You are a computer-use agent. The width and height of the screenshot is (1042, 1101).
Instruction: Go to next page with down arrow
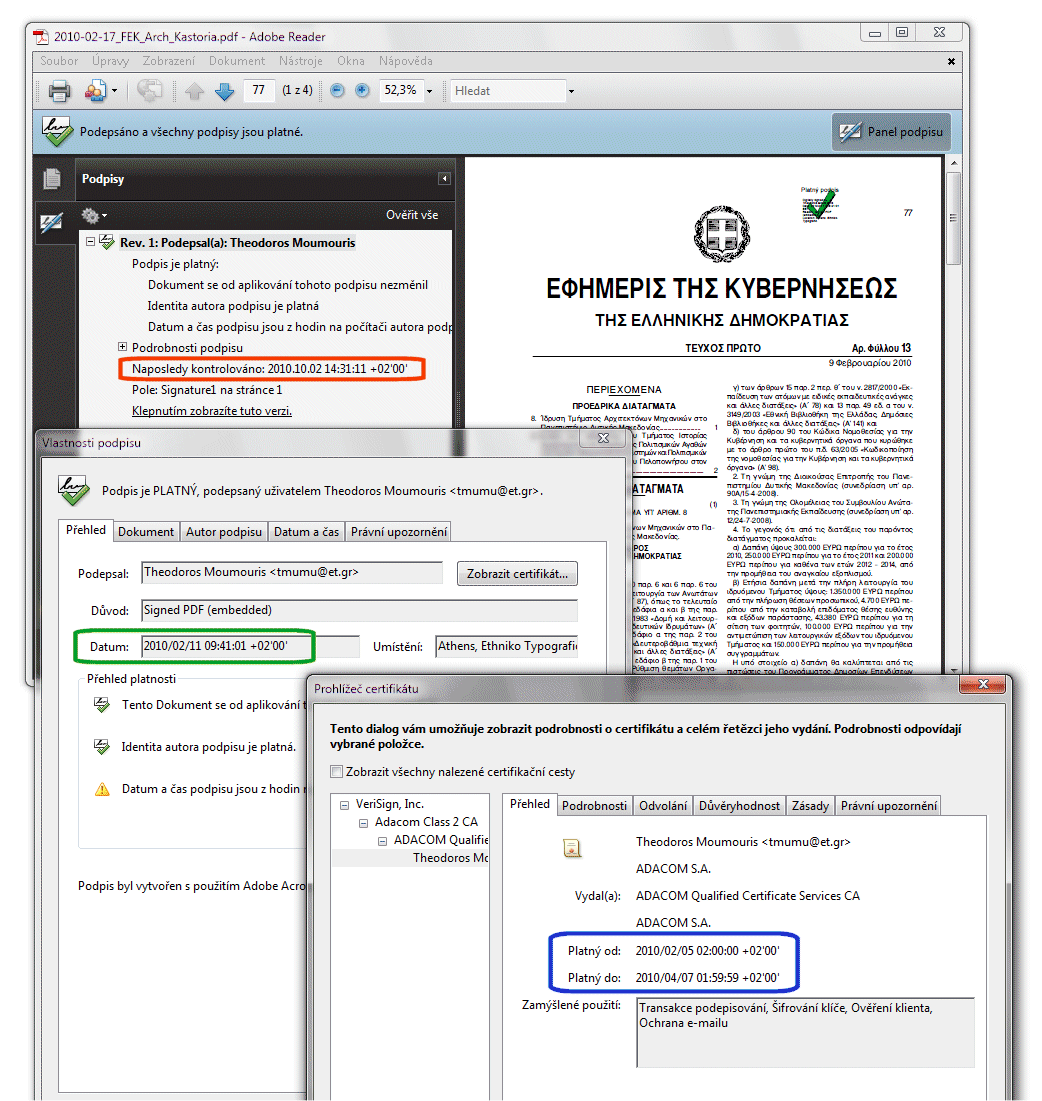(225, 91)
